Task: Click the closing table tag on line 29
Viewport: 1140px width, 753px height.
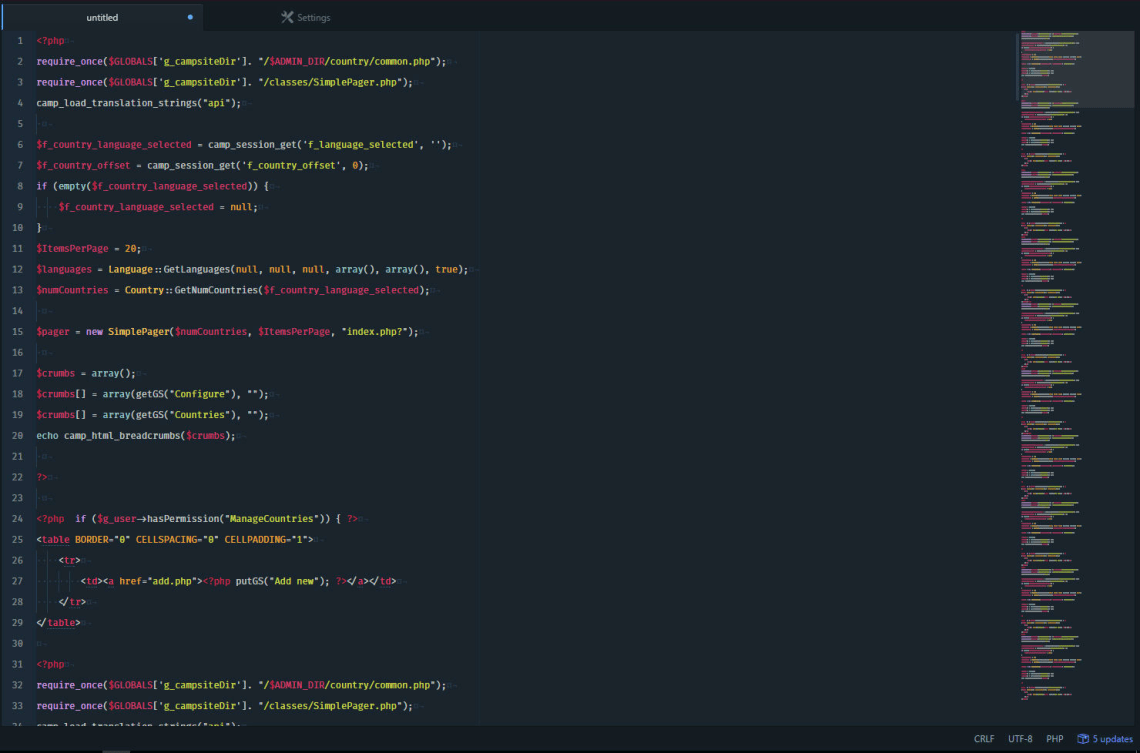Action: (x=58, y=623)
